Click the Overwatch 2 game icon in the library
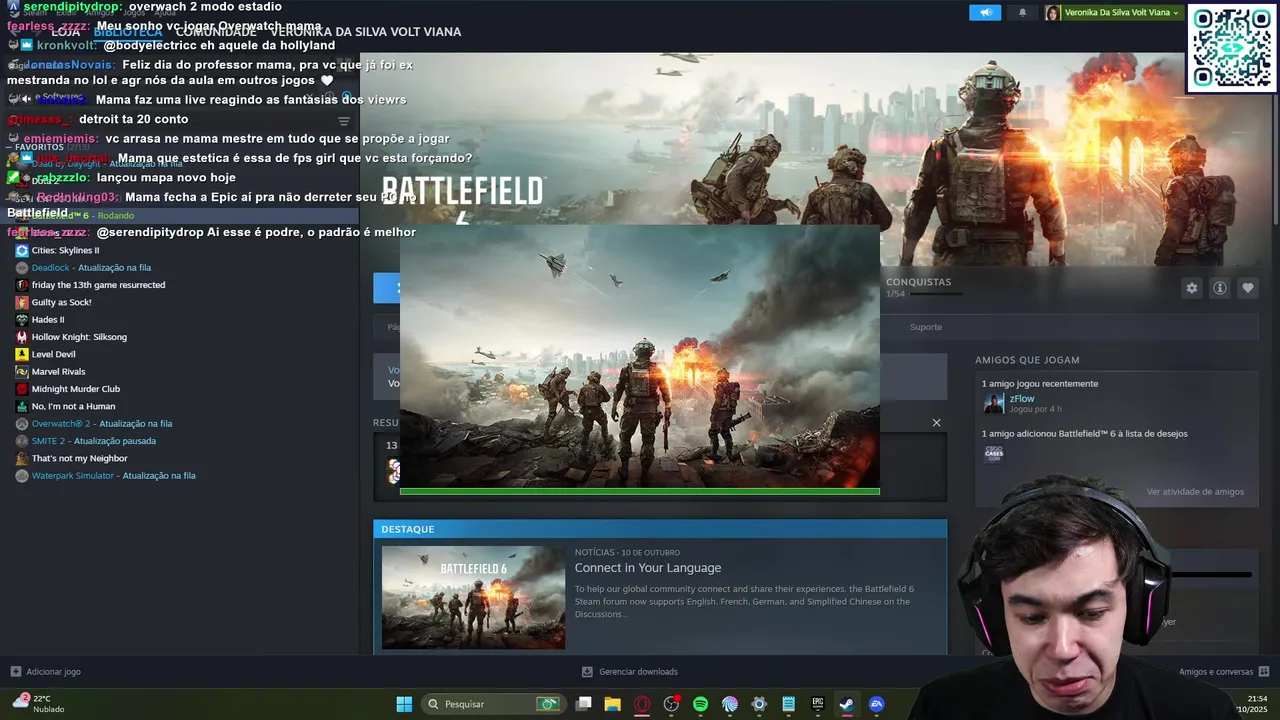 click(22, 424)
